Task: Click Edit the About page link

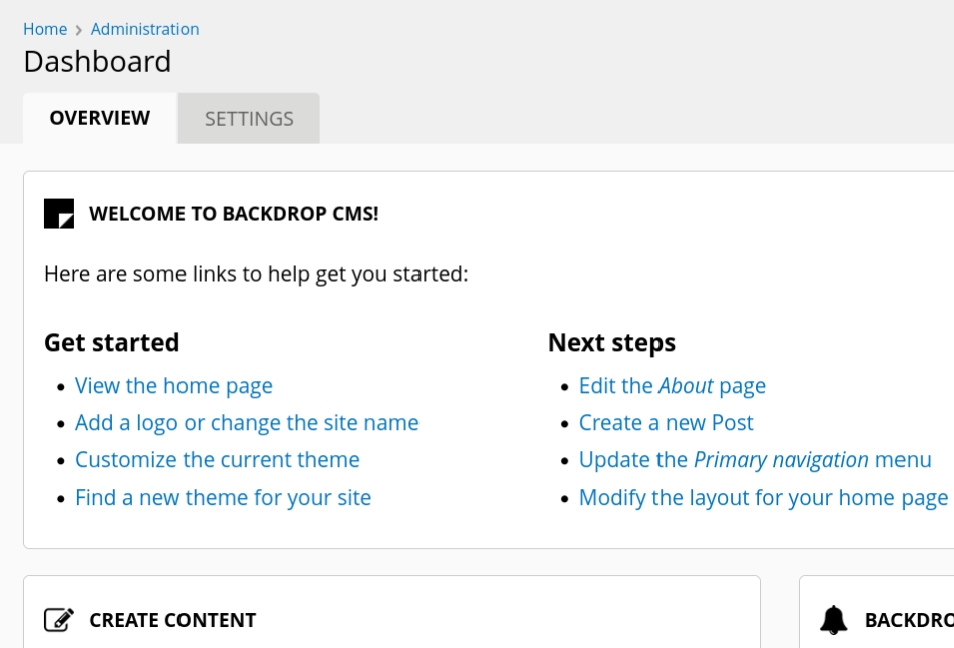Action: click(x=672, y=386)
